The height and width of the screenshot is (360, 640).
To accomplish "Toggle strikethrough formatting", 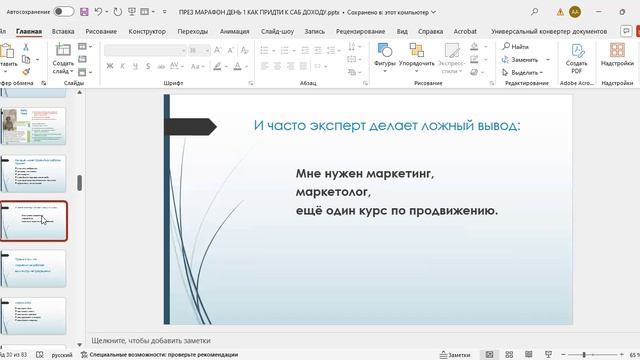I will click(161, 66).
